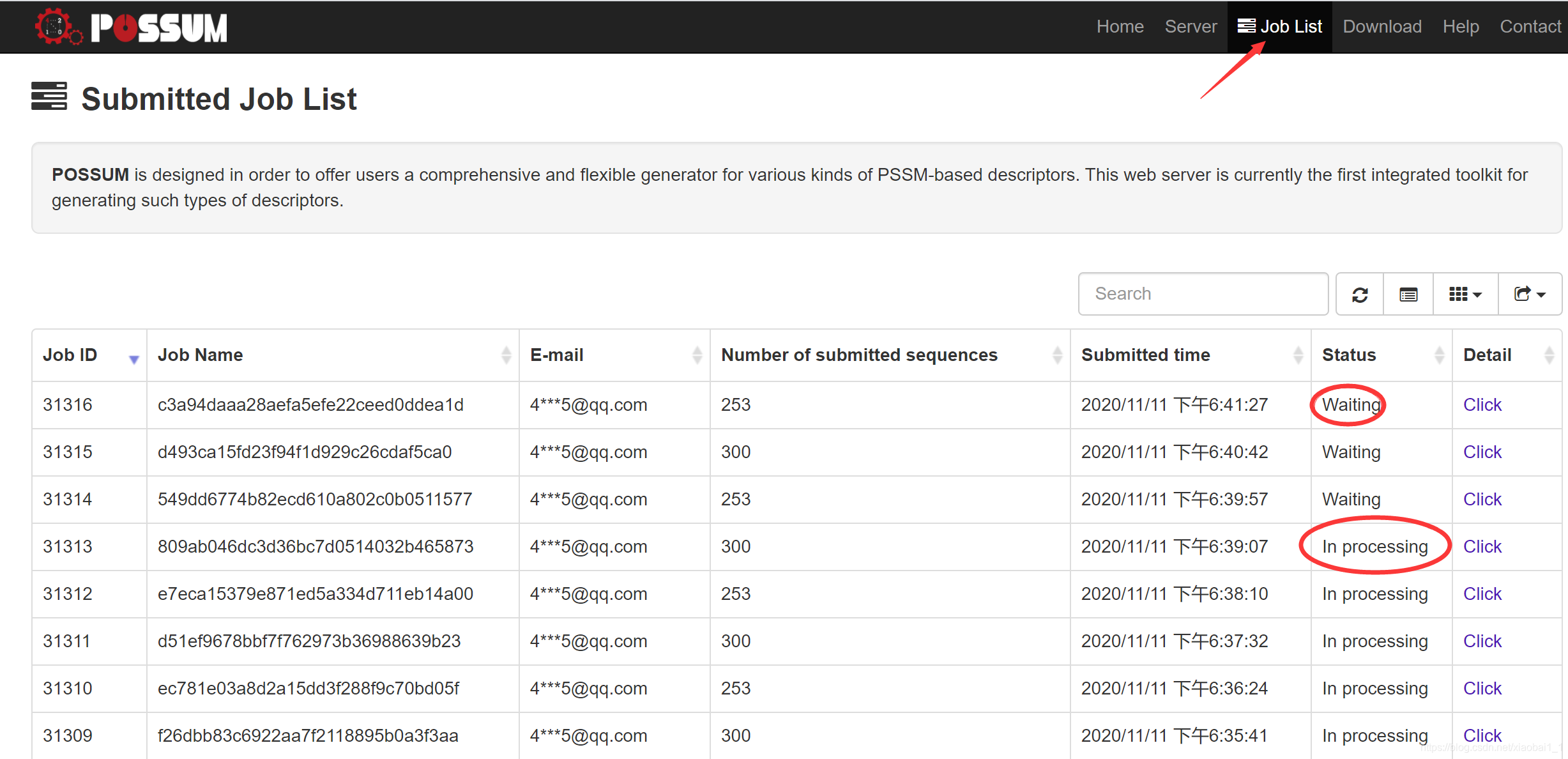The image size is (1568, 759).
Task: Open the columns visibility dropdown
Action: 1465,295
